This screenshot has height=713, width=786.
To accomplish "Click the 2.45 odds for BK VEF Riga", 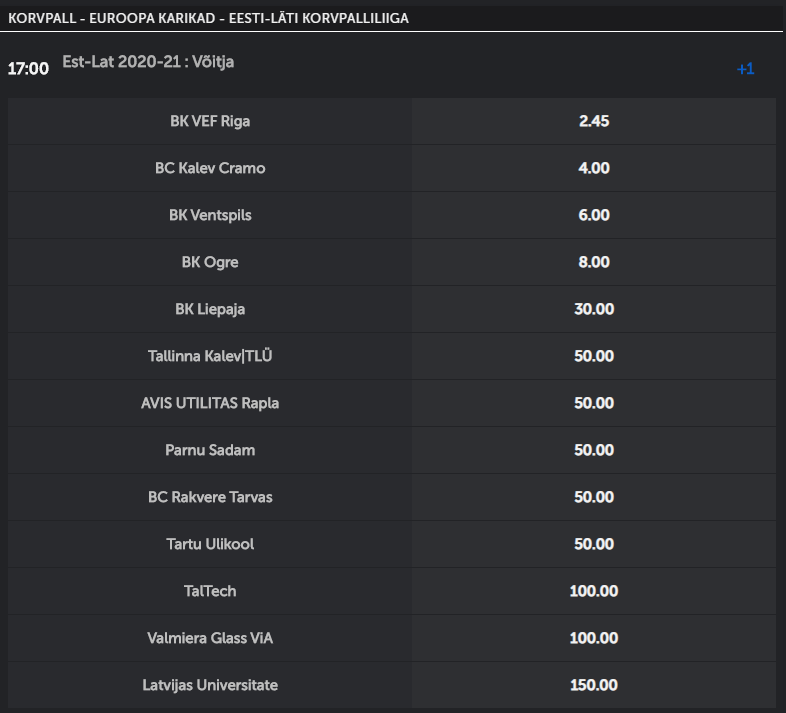I will click(593, 121).
